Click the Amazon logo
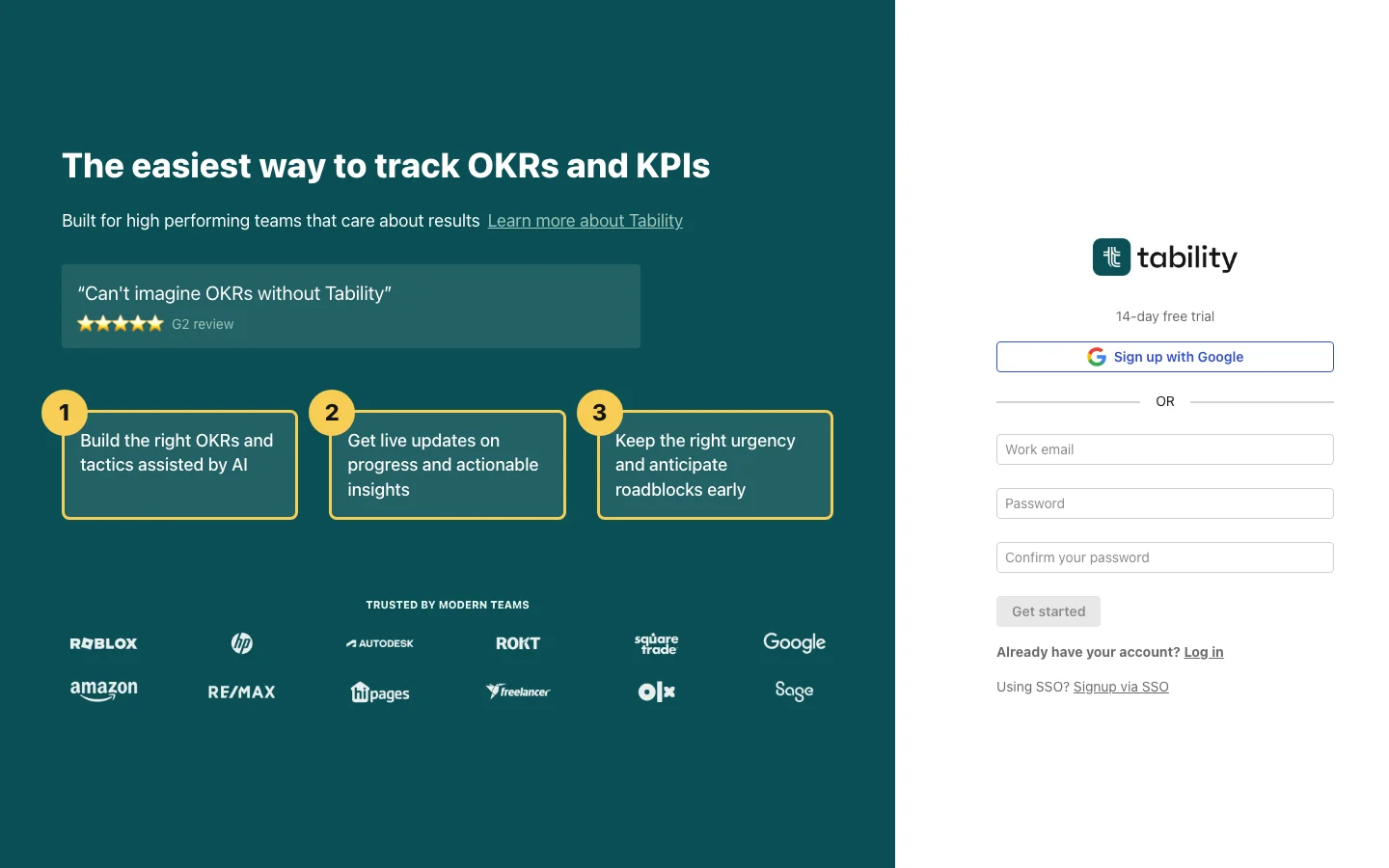The width and height of the screenshot is (1389, 868). (104, 691)
